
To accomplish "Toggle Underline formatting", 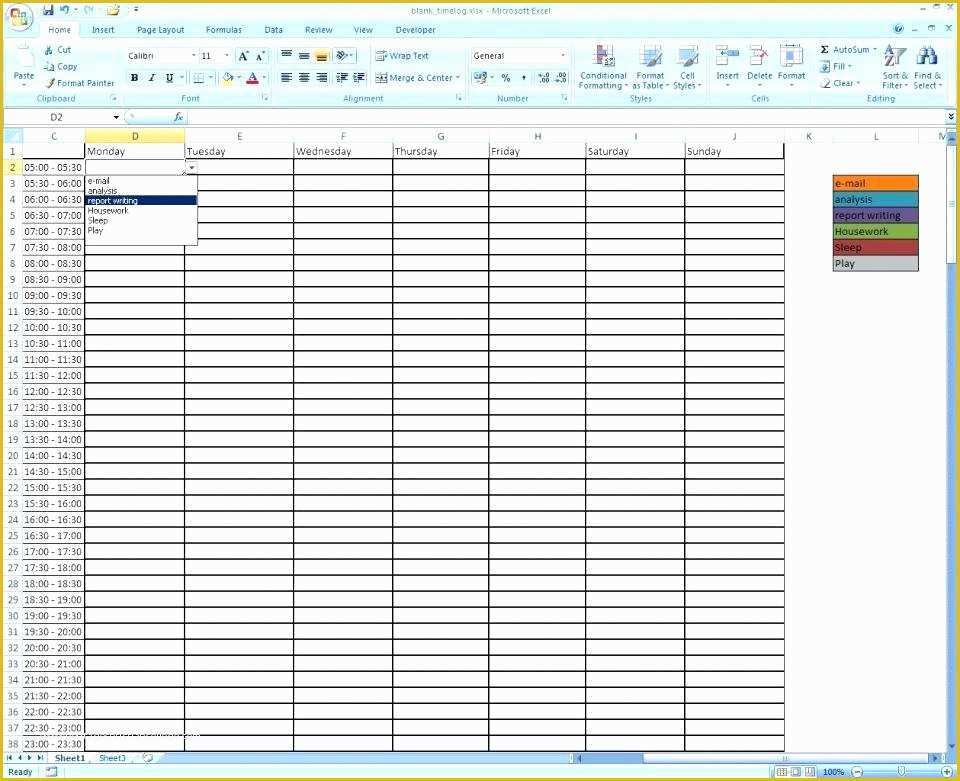I will click(170, 78).
